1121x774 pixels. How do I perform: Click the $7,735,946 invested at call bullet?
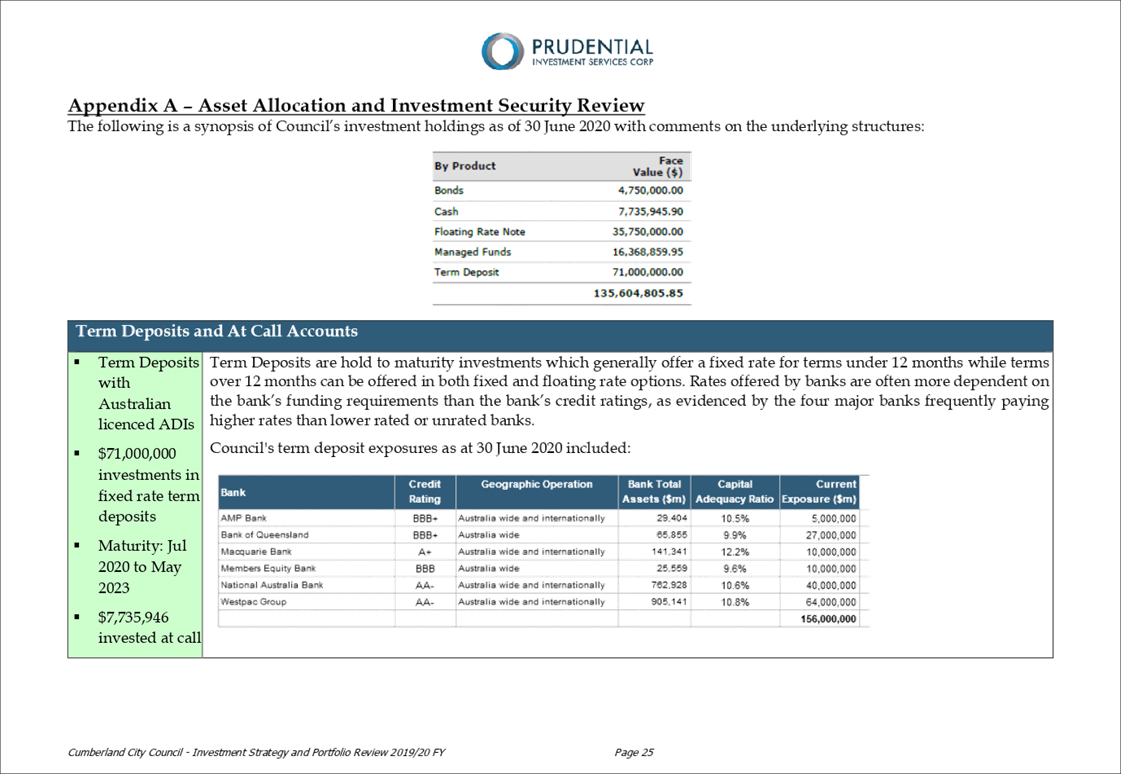[x=149, y=627]
